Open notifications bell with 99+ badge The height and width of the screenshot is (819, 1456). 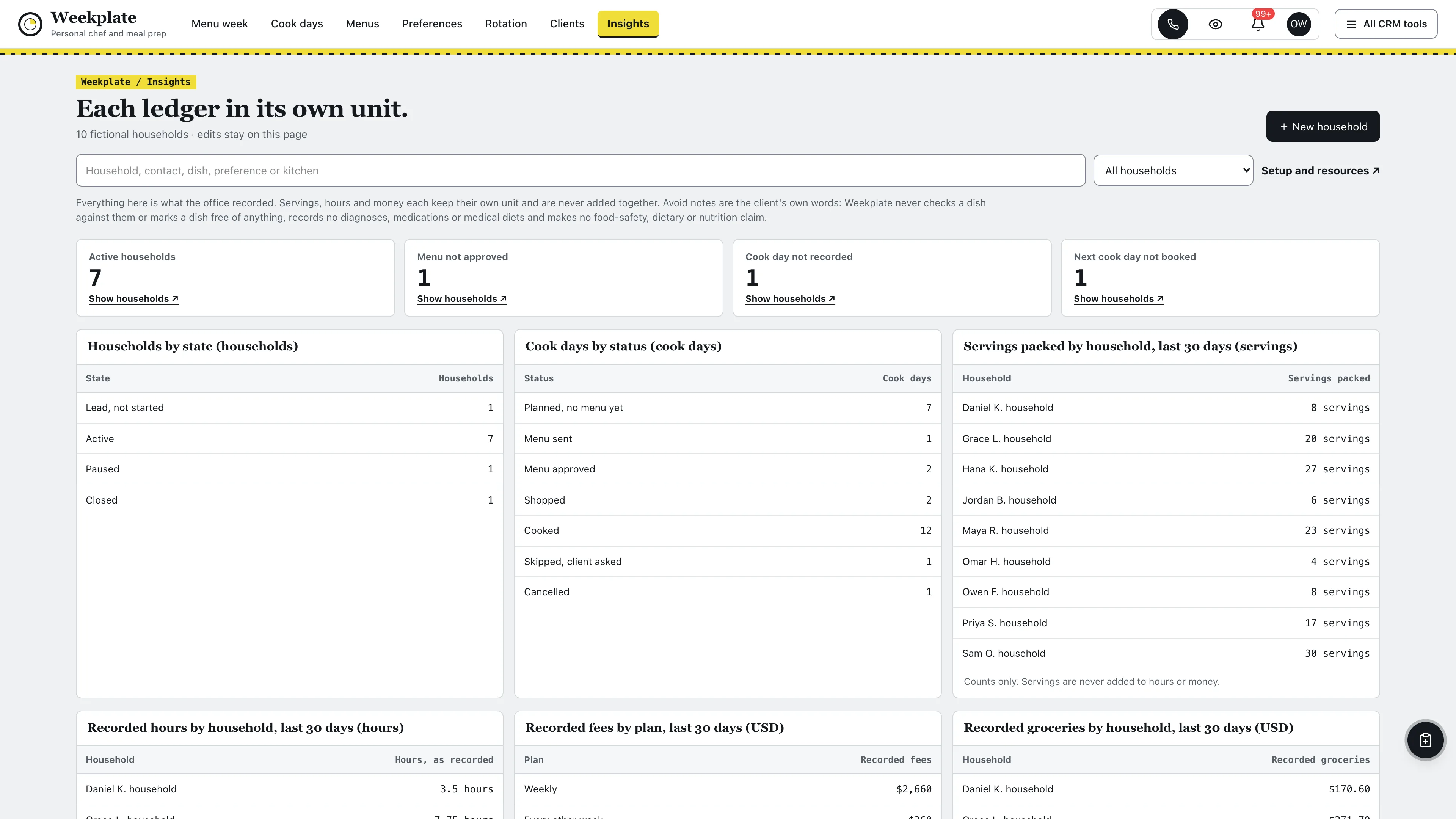[1258, 24]
